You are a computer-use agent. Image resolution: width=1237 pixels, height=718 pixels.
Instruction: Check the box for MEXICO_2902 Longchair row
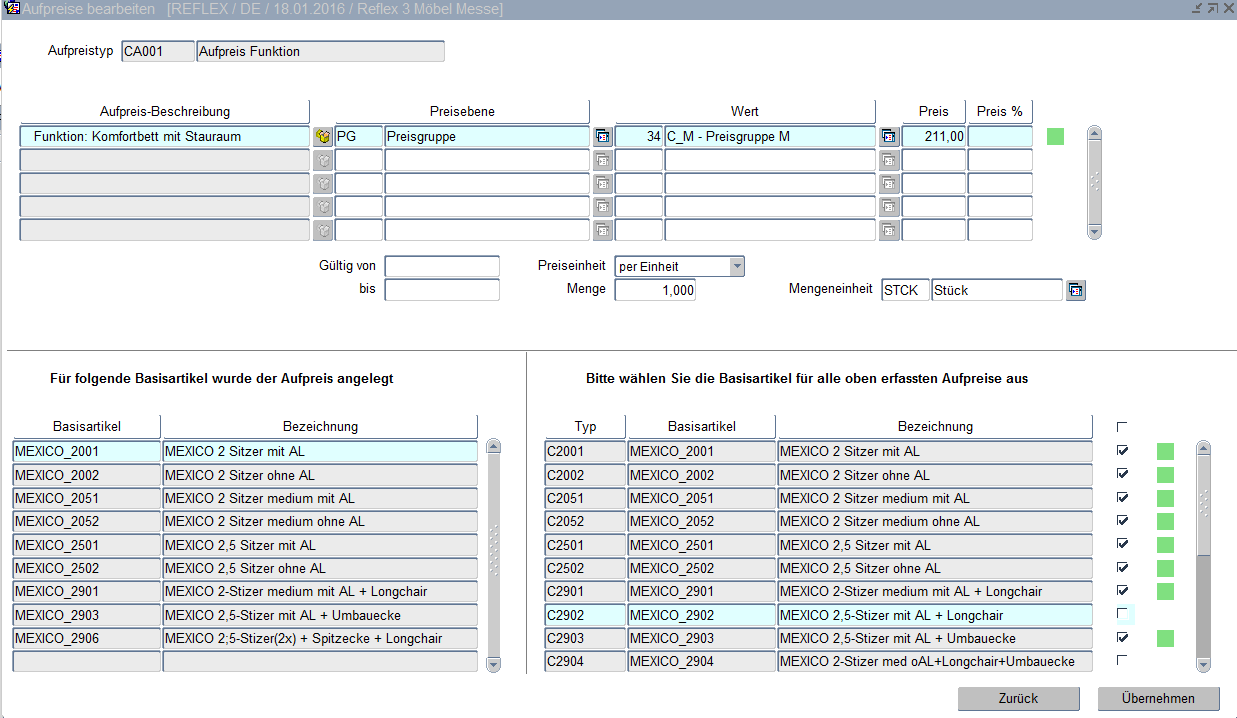pyautogui.click(x=1122, y=613)
